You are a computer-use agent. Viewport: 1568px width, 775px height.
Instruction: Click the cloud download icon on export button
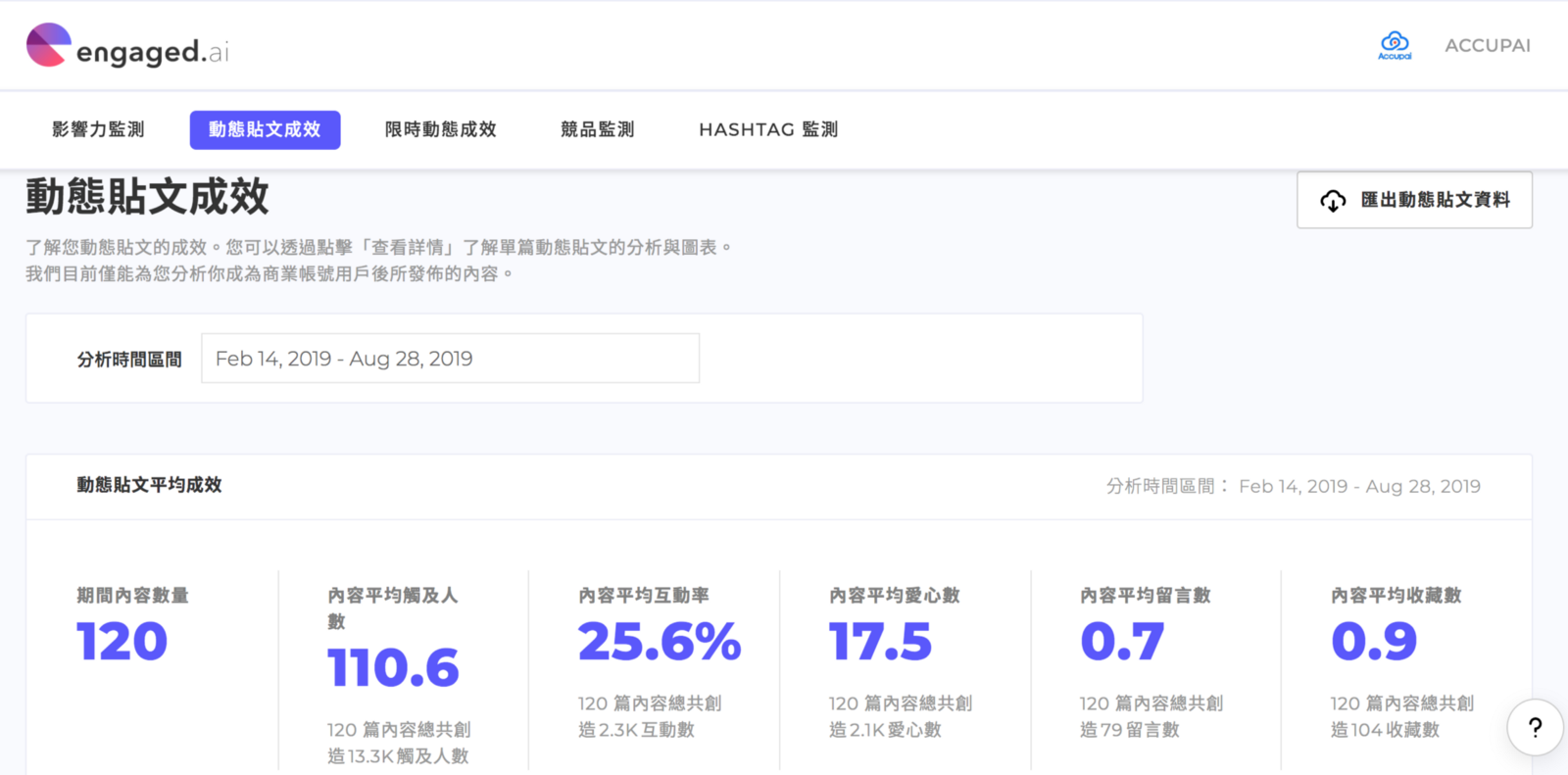1333,201
